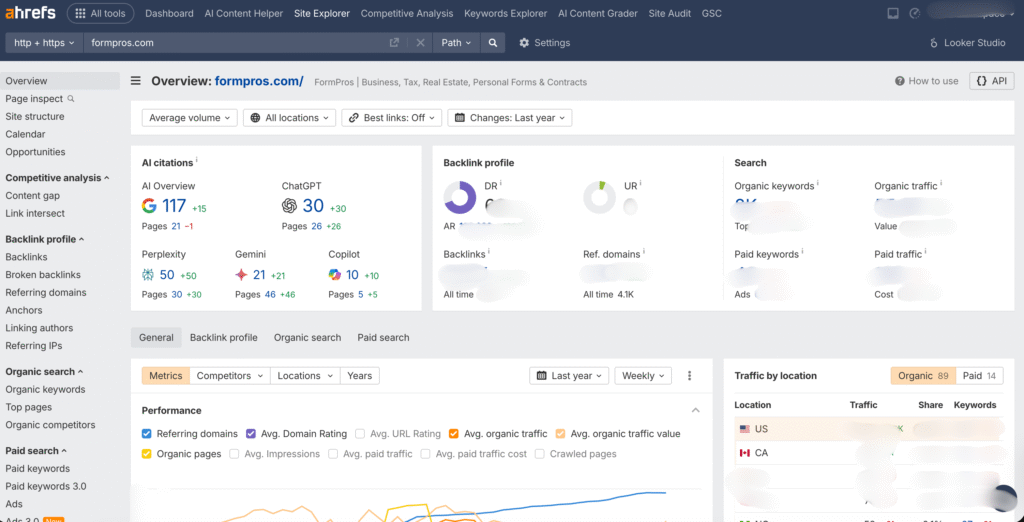
Task: Open Best links: Off dropdown
Action: 391,118
